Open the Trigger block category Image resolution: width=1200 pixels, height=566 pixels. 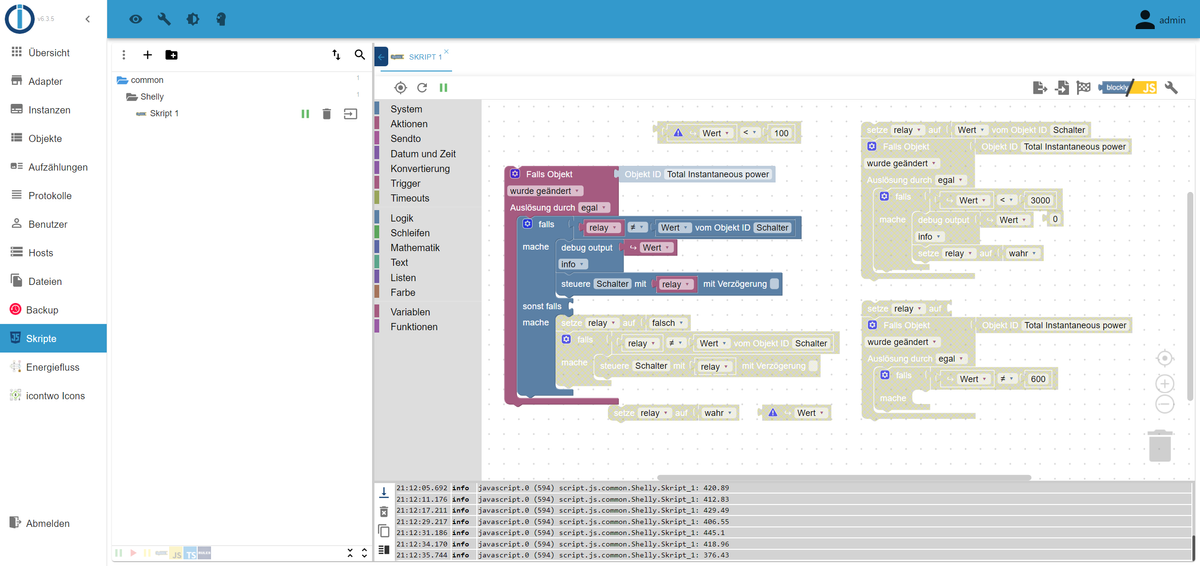405,183
